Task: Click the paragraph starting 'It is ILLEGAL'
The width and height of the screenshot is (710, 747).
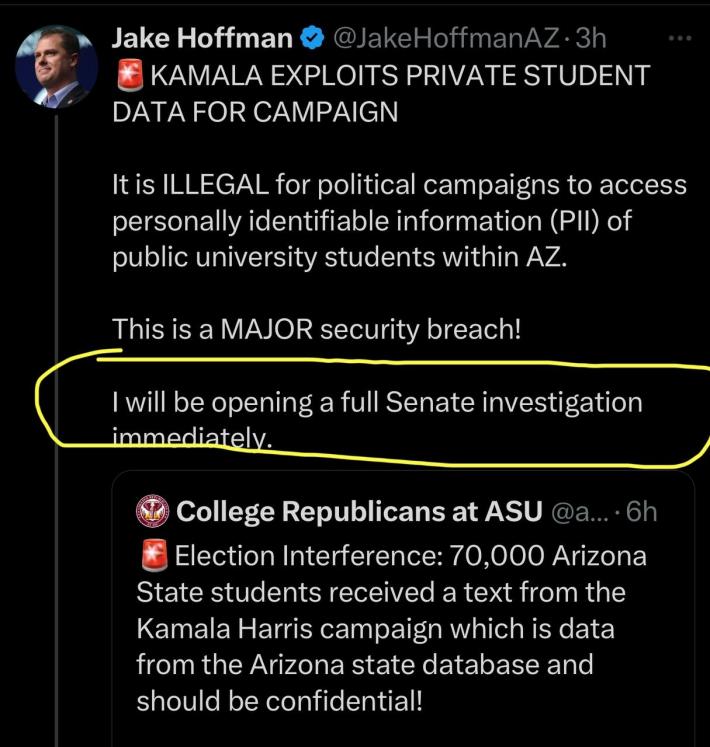Action: pos(399,220)
